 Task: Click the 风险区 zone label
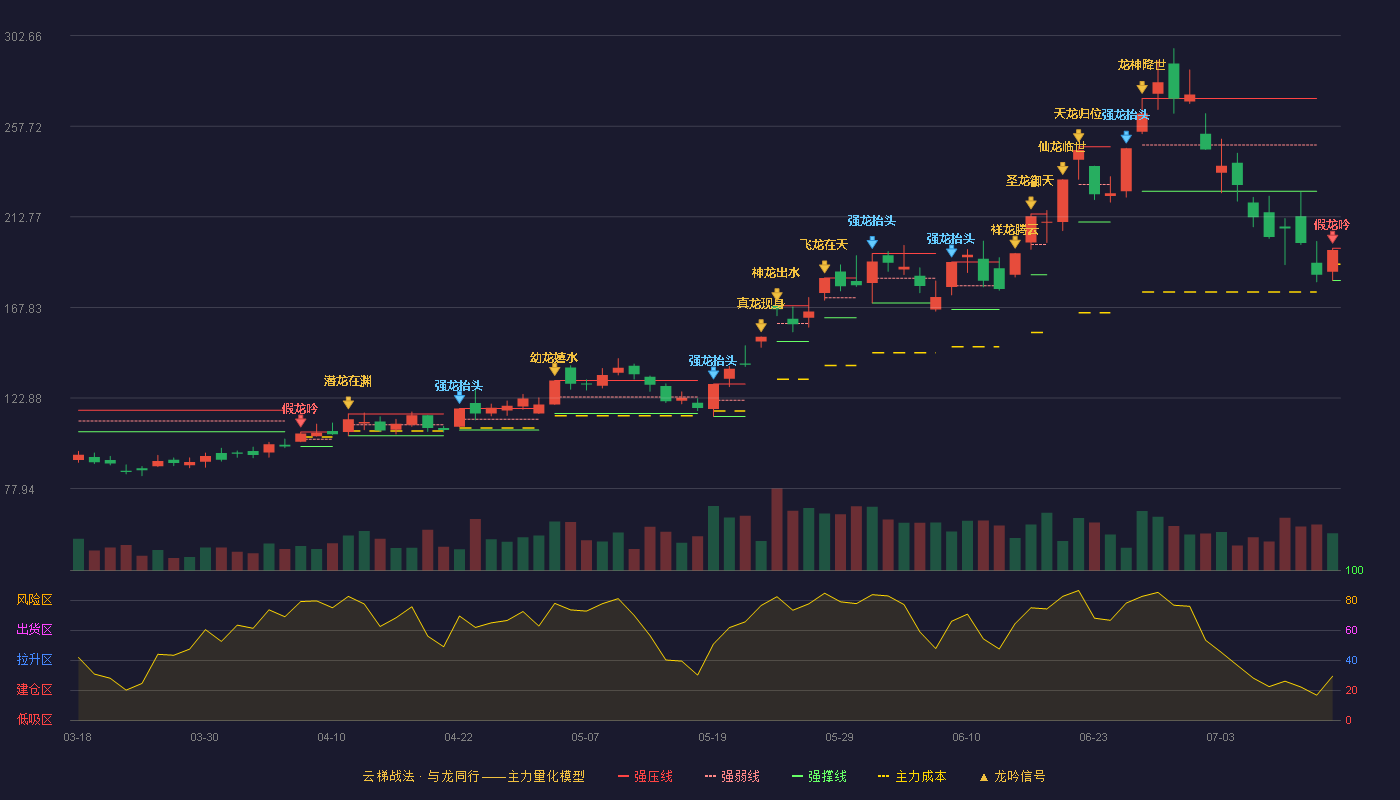[x=34, y=600]
